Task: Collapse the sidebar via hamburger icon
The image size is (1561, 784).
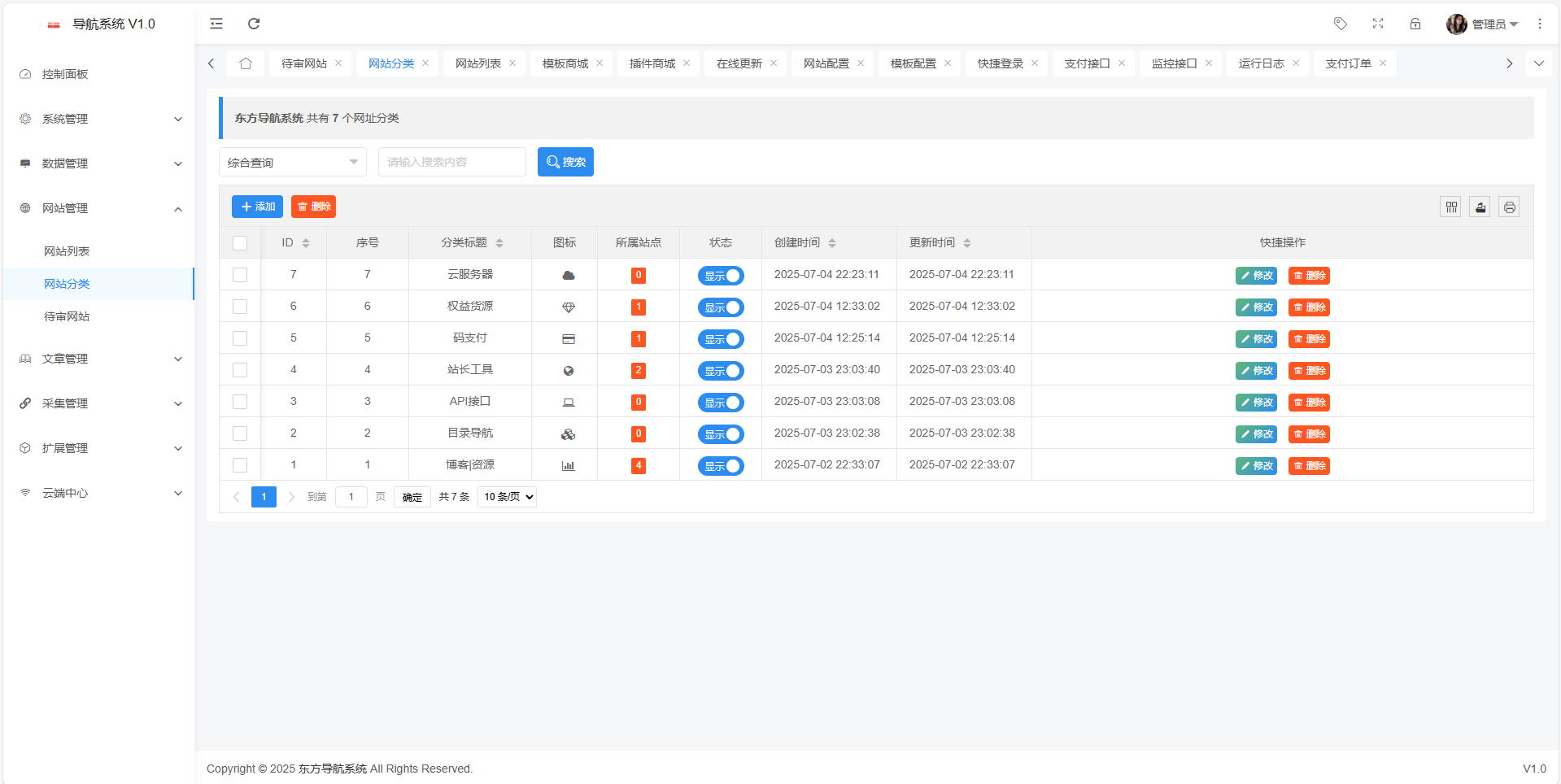Action: [x=216, y=24]
